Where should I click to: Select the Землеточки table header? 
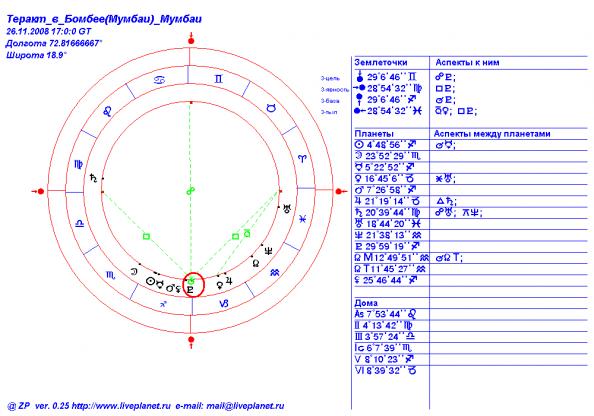tap(381, 63)
